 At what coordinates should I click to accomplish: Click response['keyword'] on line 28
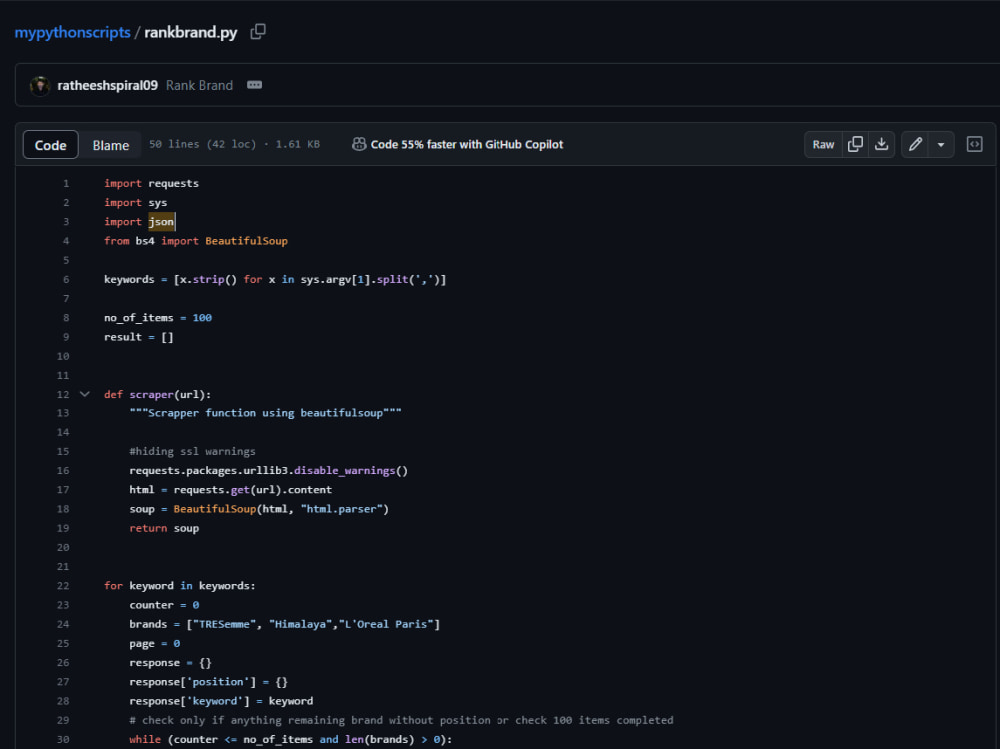click(189, 701)
